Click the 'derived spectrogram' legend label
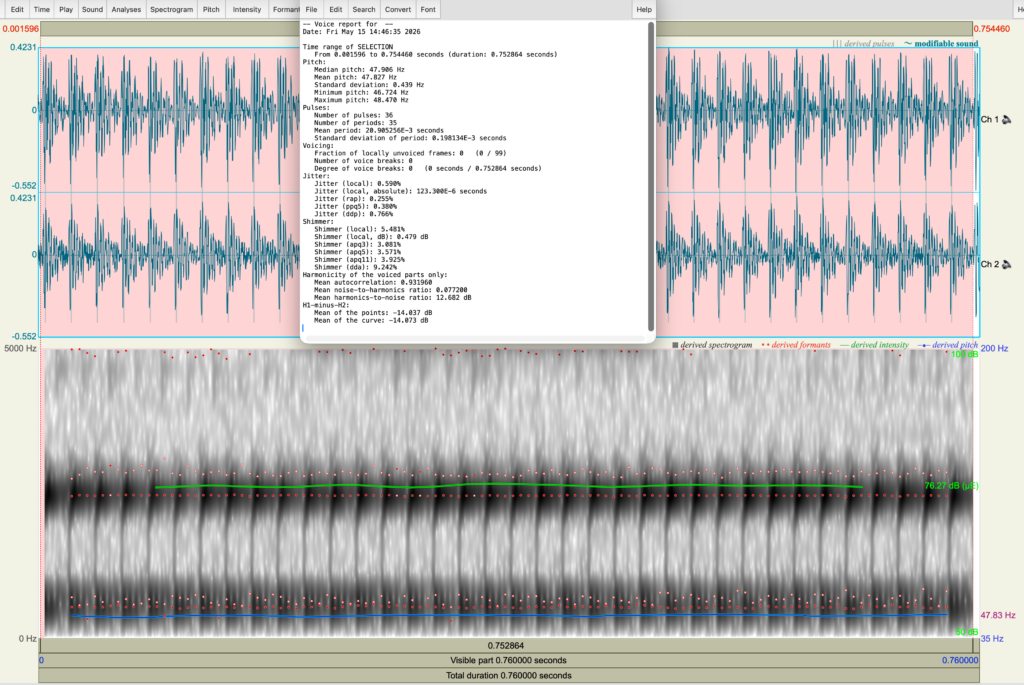 point(716,345)
